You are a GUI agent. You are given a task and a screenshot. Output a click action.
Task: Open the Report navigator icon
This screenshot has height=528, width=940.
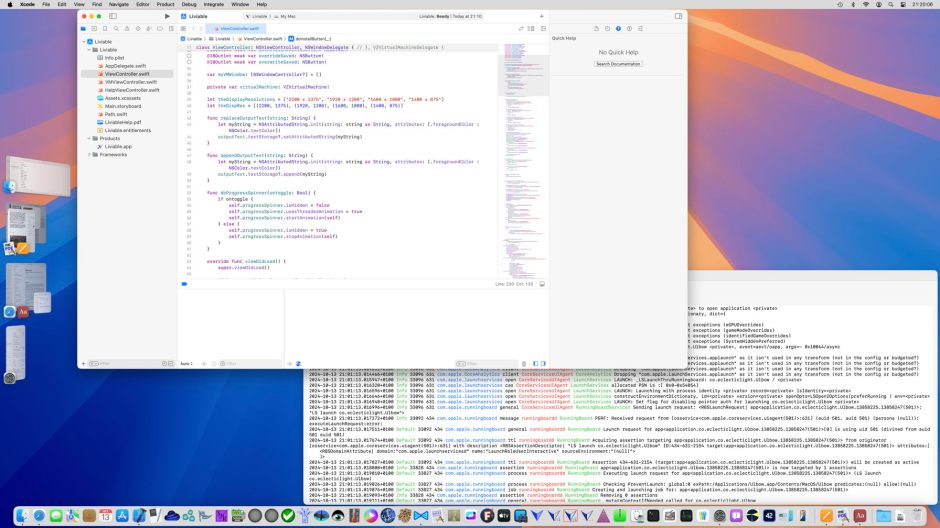[x=171, y=28]
